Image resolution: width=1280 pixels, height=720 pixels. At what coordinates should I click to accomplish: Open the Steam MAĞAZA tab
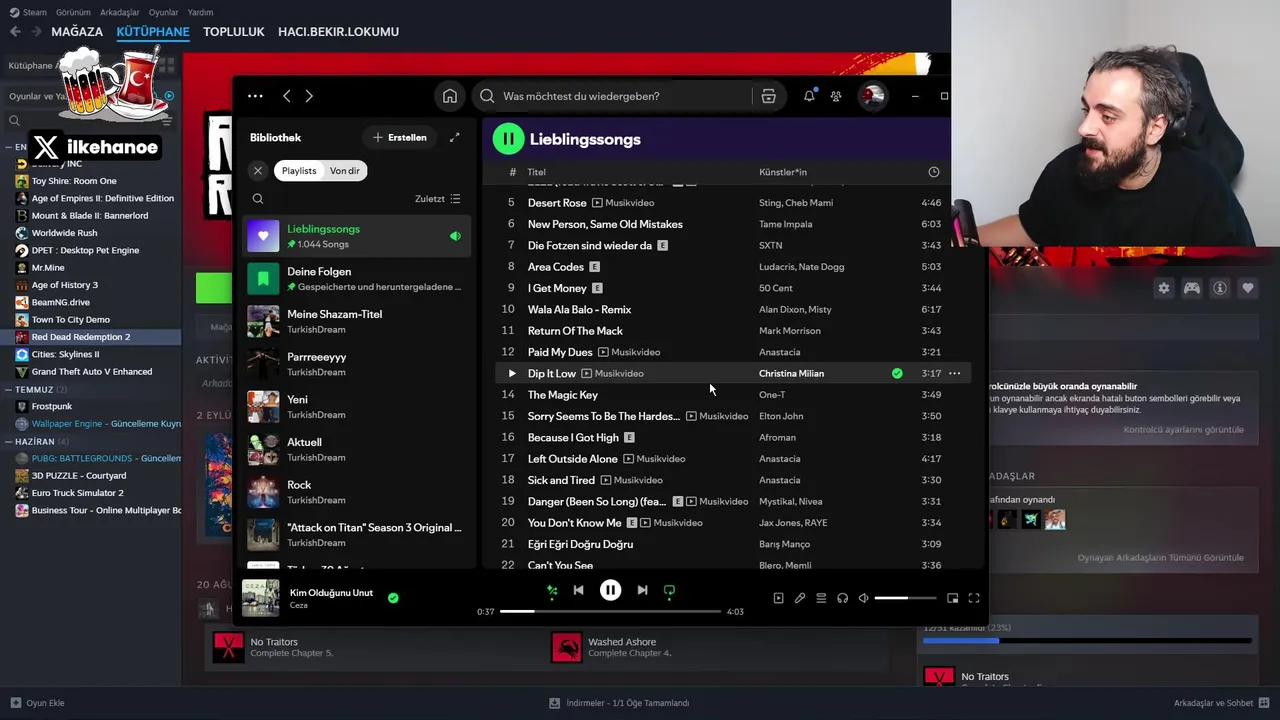point(77,32)
